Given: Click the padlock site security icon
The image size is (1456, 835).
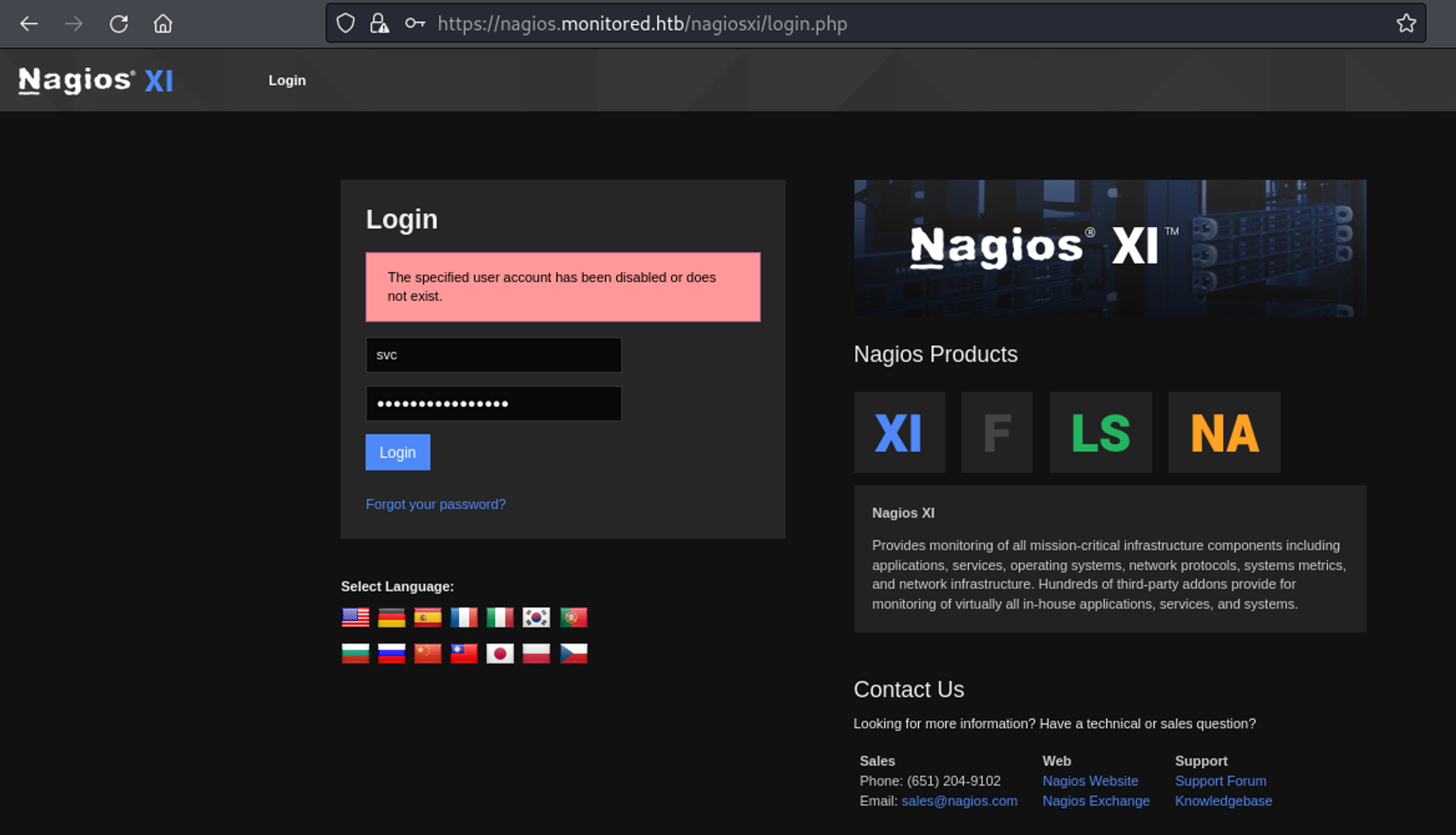Looking at the screenshot, I should coord(379,23).
